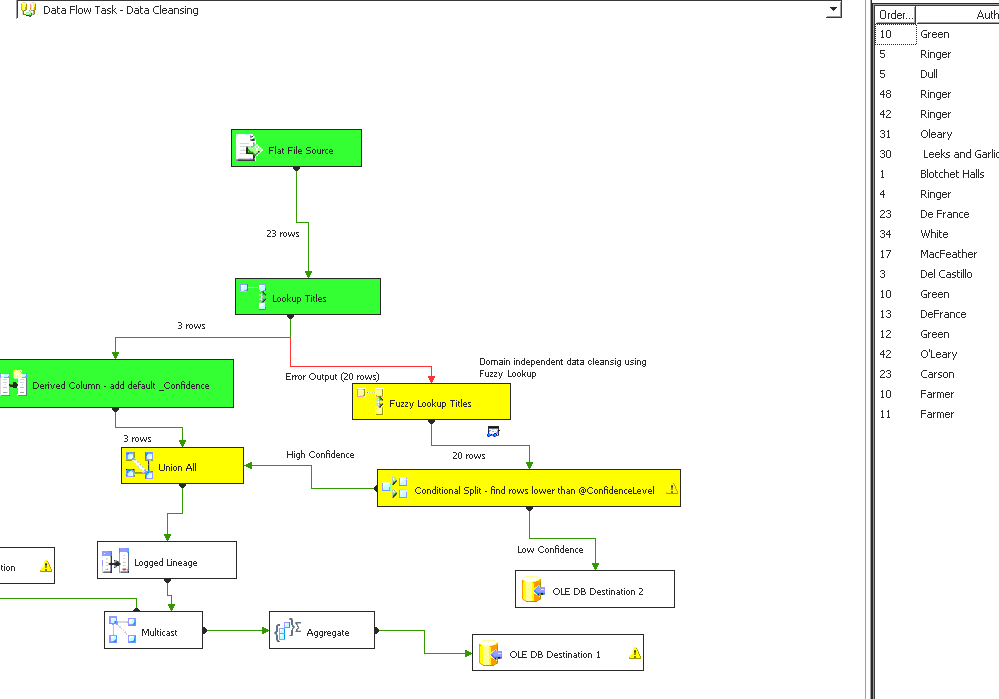Click the Union All label

[177, 468]
